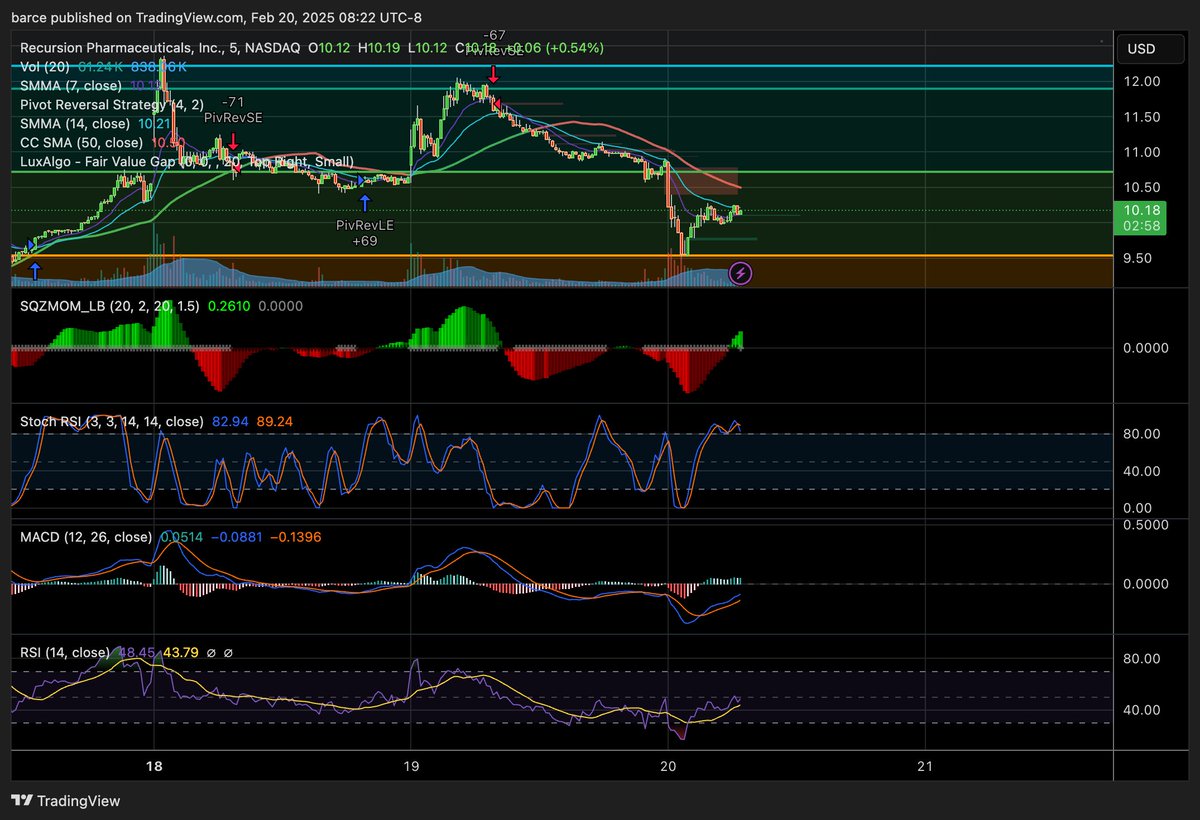1200x820 pixels.
Task: Select the MACD (12, 26, close) legend
Action: 86,537
